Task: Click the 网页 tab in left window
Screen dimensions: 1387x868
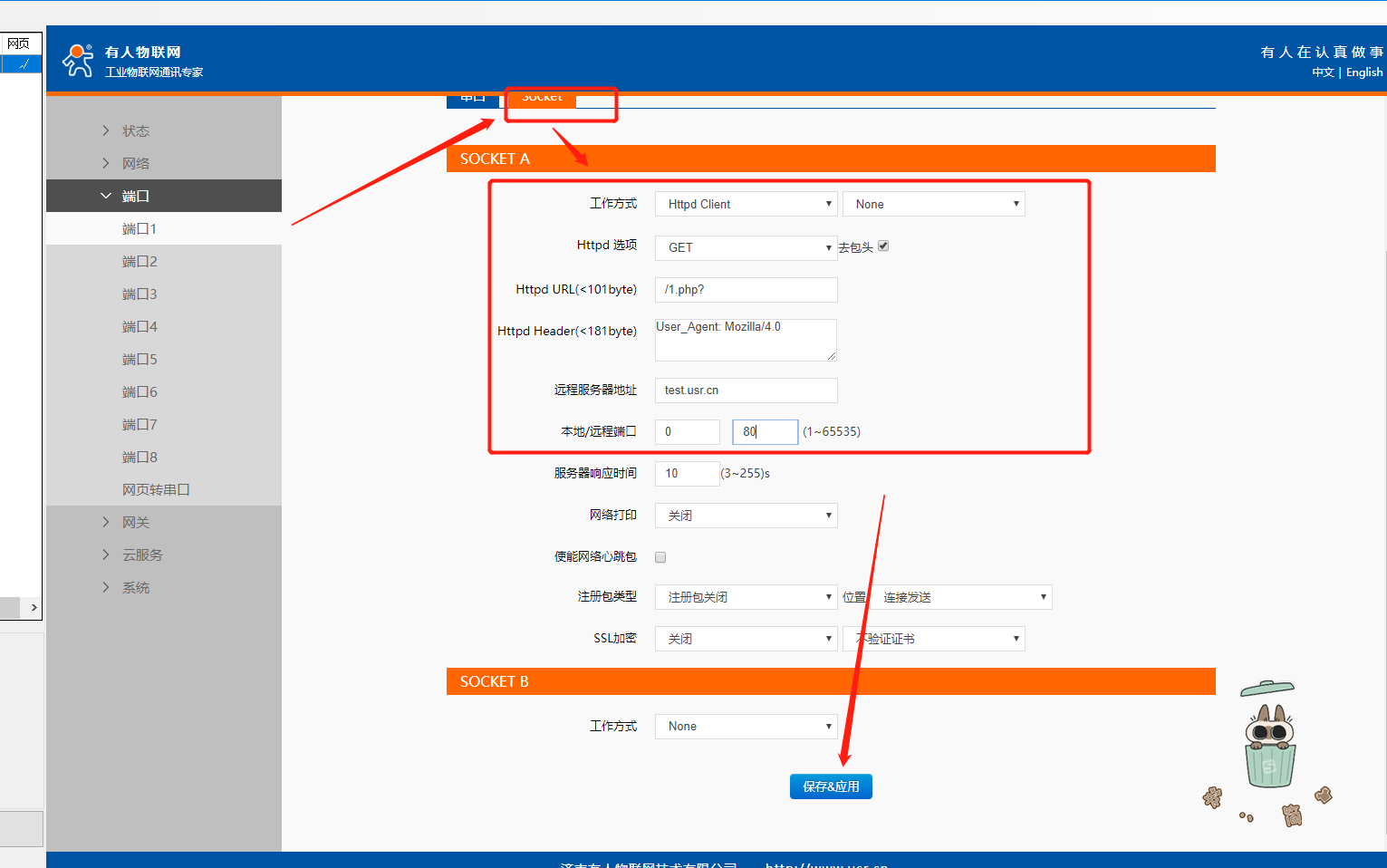Action: pyautogui.click(x=18, y=43)
